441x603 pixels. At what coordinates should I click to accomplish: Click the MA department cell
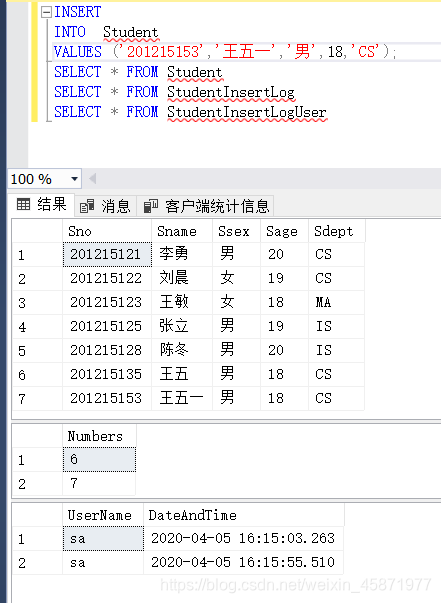[x=336, y=302]
